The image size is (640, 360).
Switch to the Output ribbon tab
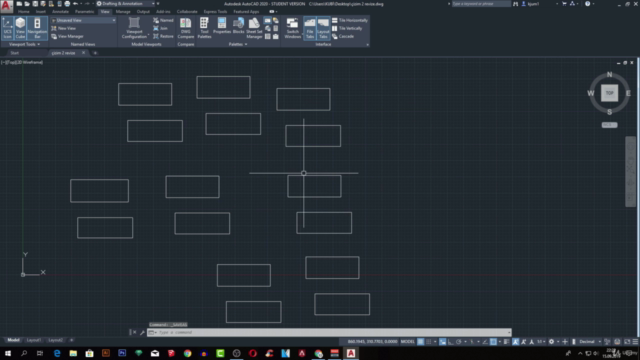[143, 12]
